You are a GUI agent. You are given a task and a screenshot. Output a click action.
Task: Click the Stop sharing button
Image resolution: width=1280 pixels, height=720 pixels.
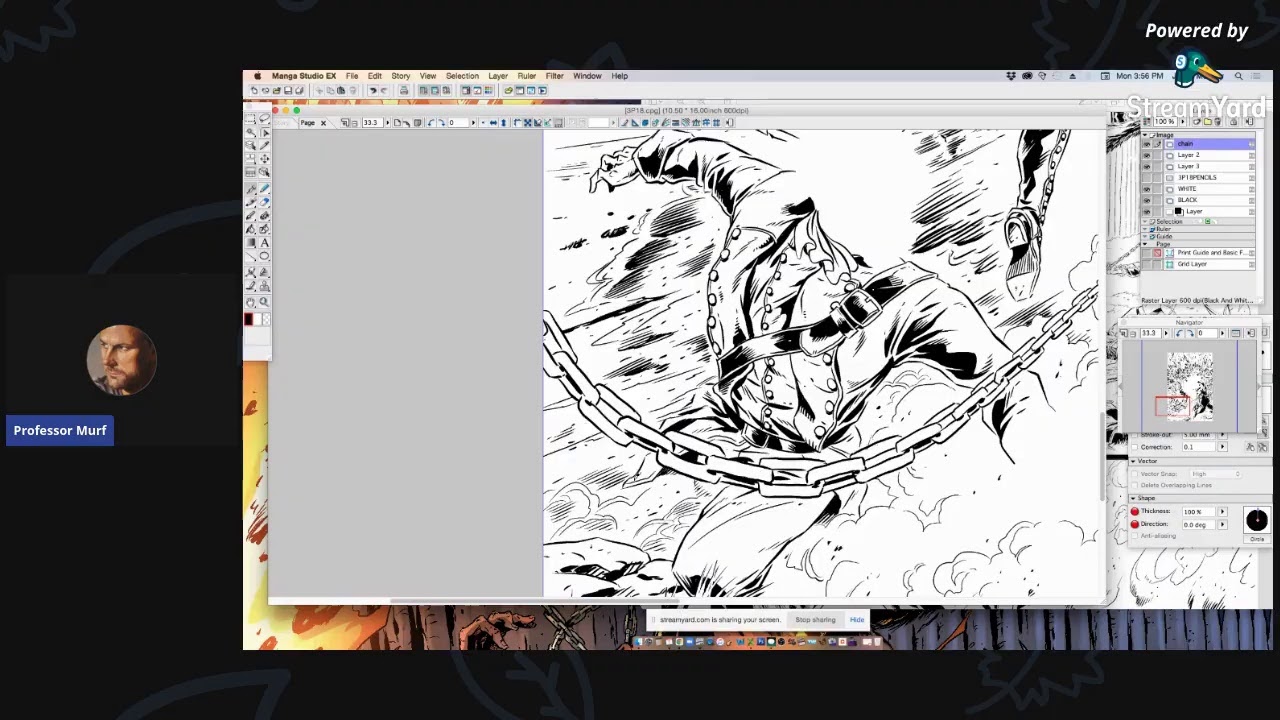(815, 620)
